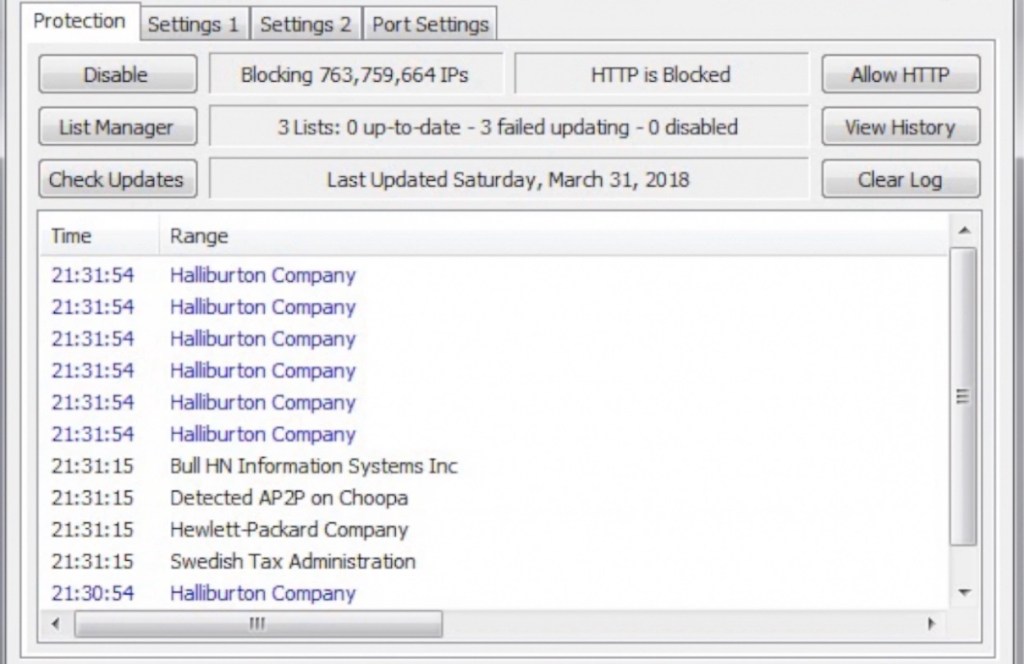Select the Swedish Tax Administration log entry
Viewport: 1024px width, 664px height.
click(x=292, y=561)
